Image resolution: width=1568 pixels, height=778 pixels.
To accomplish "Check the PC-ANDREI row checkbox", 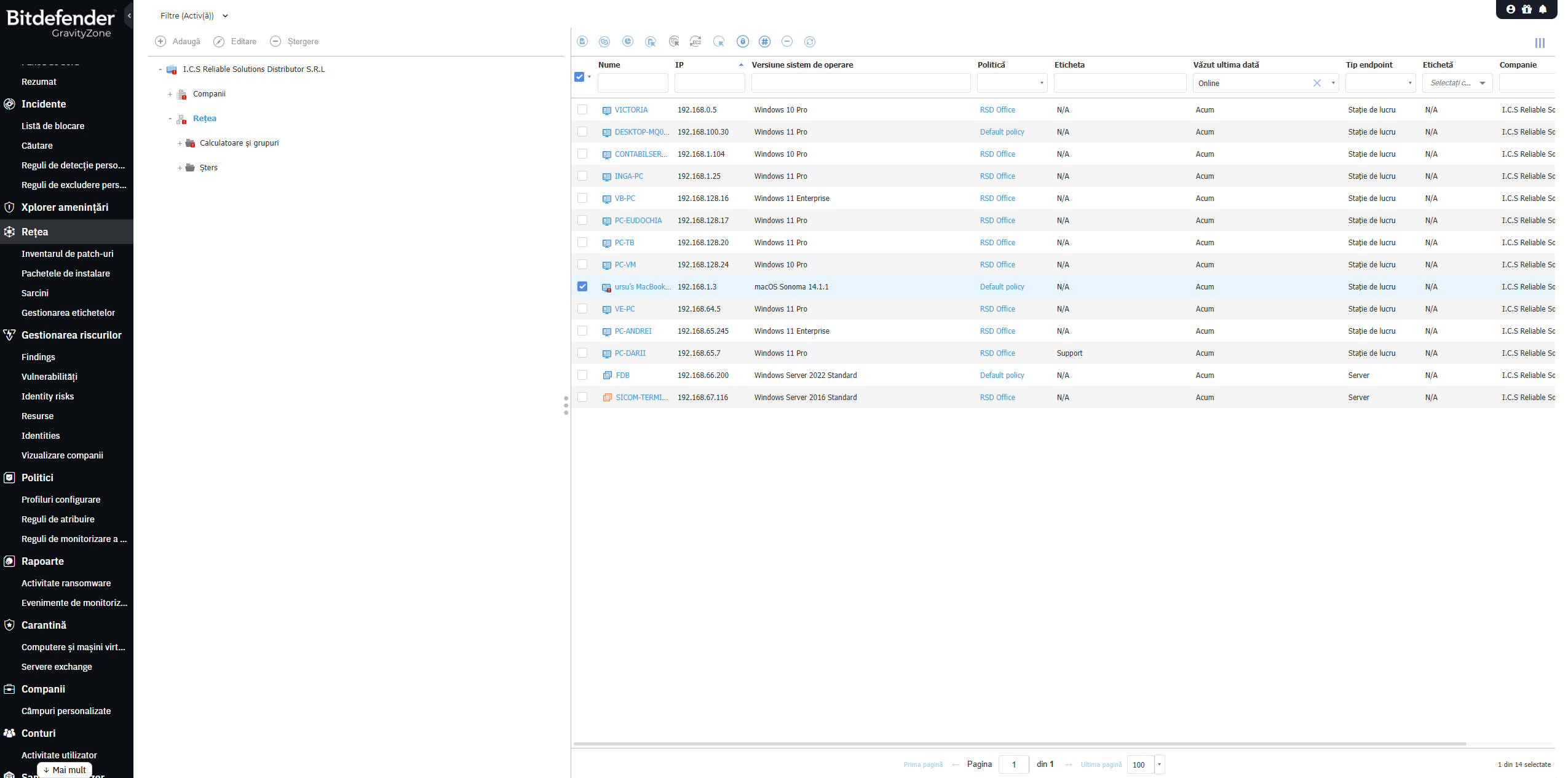I will [x=582, y=331].
